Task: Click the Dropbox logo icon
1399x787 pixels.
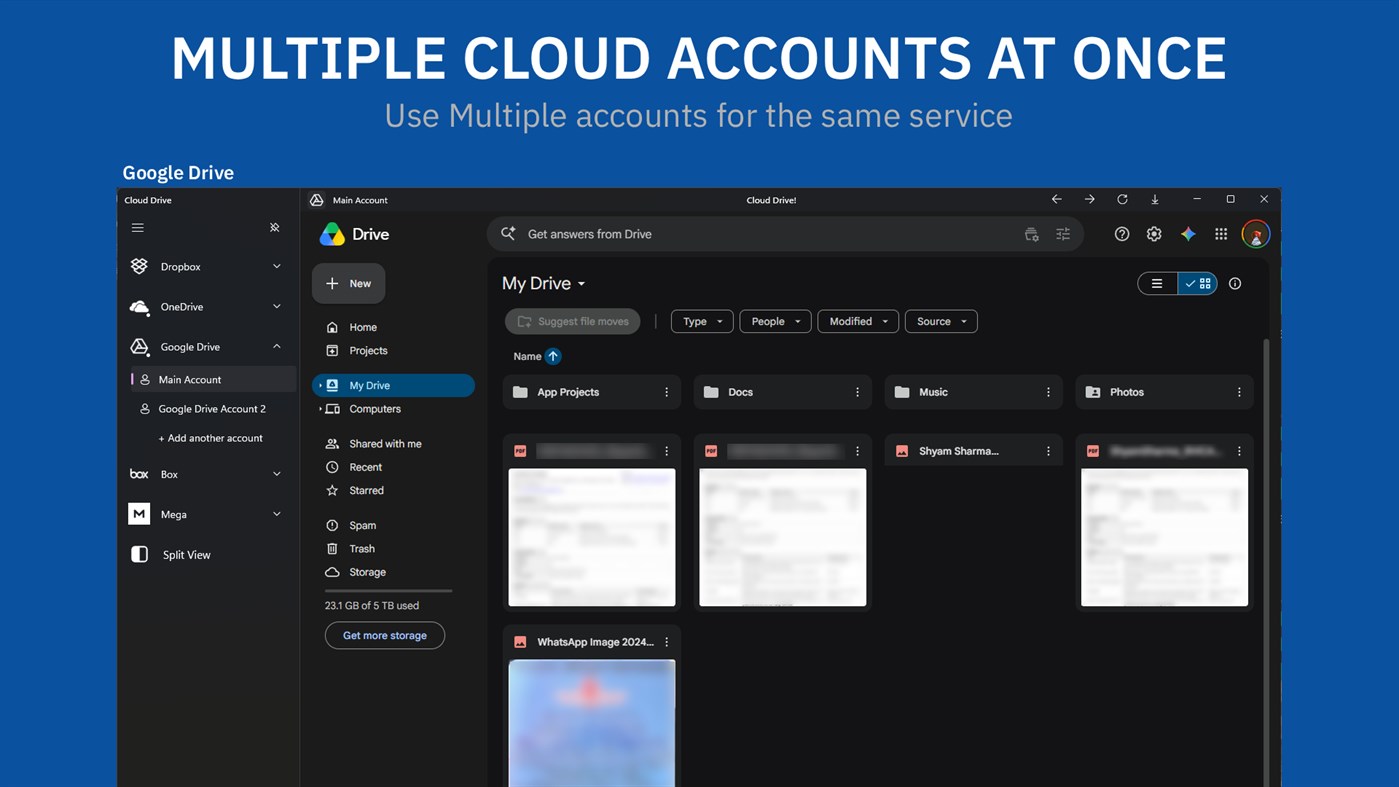Action: point(139,266)
